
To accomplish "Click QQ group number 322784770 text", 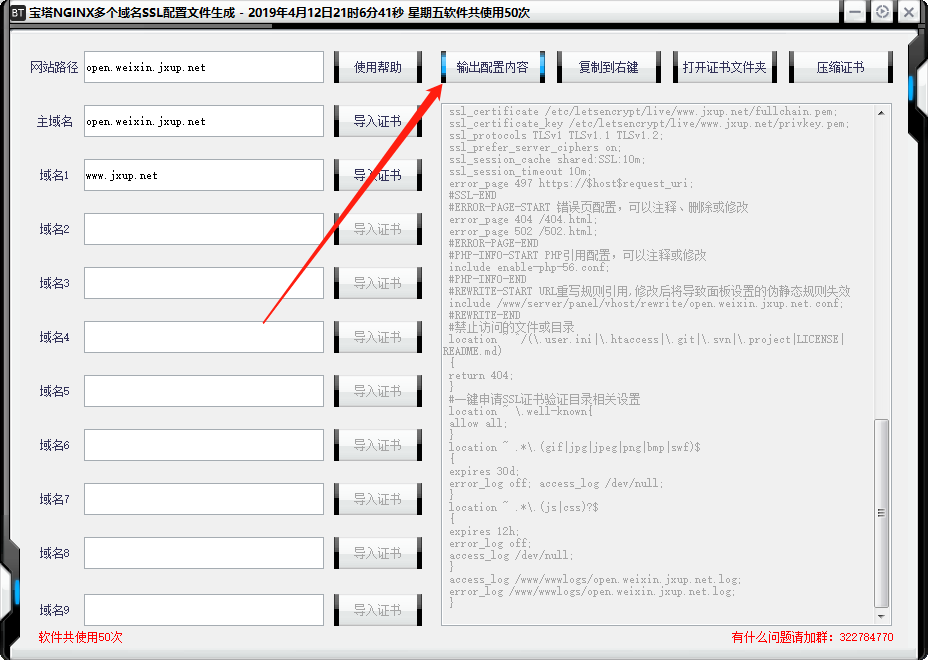I will (866, 637).
